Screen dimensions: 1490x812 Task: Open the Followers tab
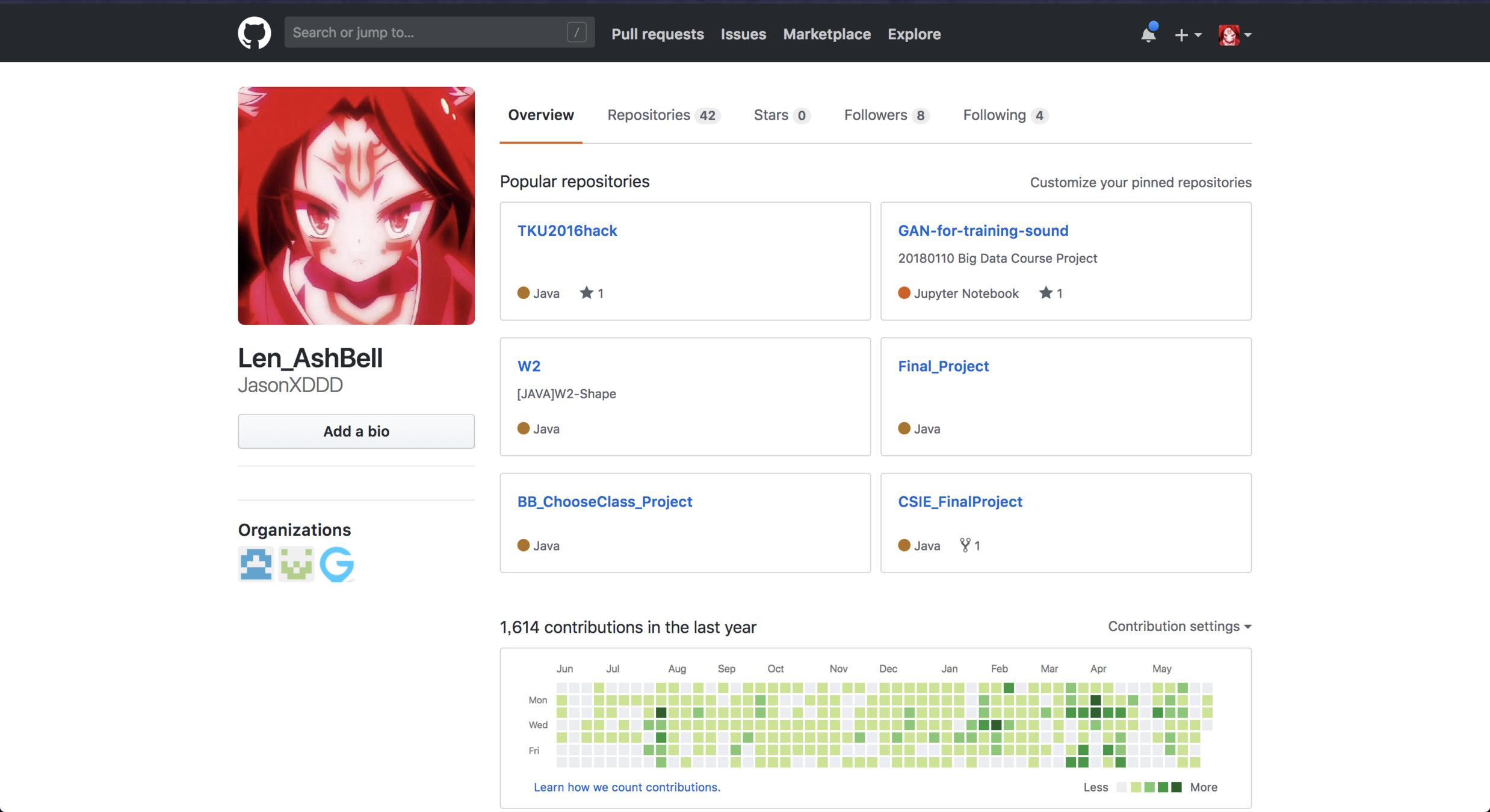click(x=886, y=115)
